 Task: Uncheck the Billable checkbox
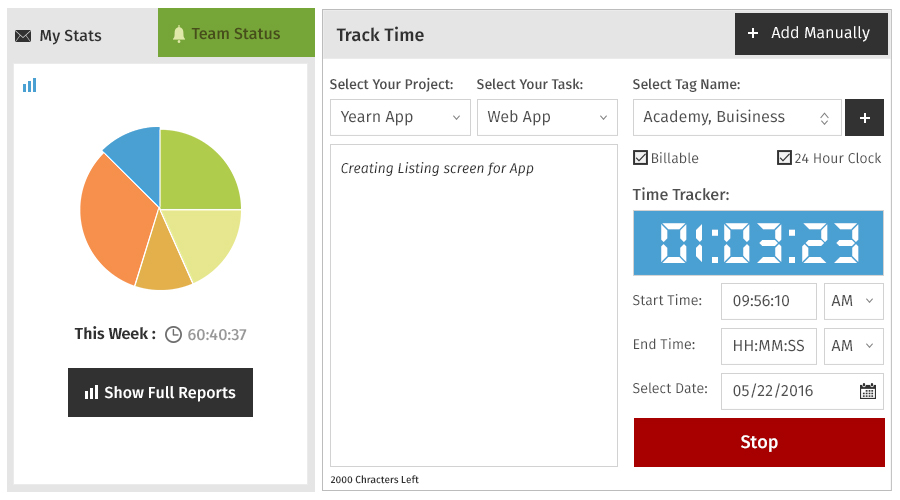(x=640, y=157)
